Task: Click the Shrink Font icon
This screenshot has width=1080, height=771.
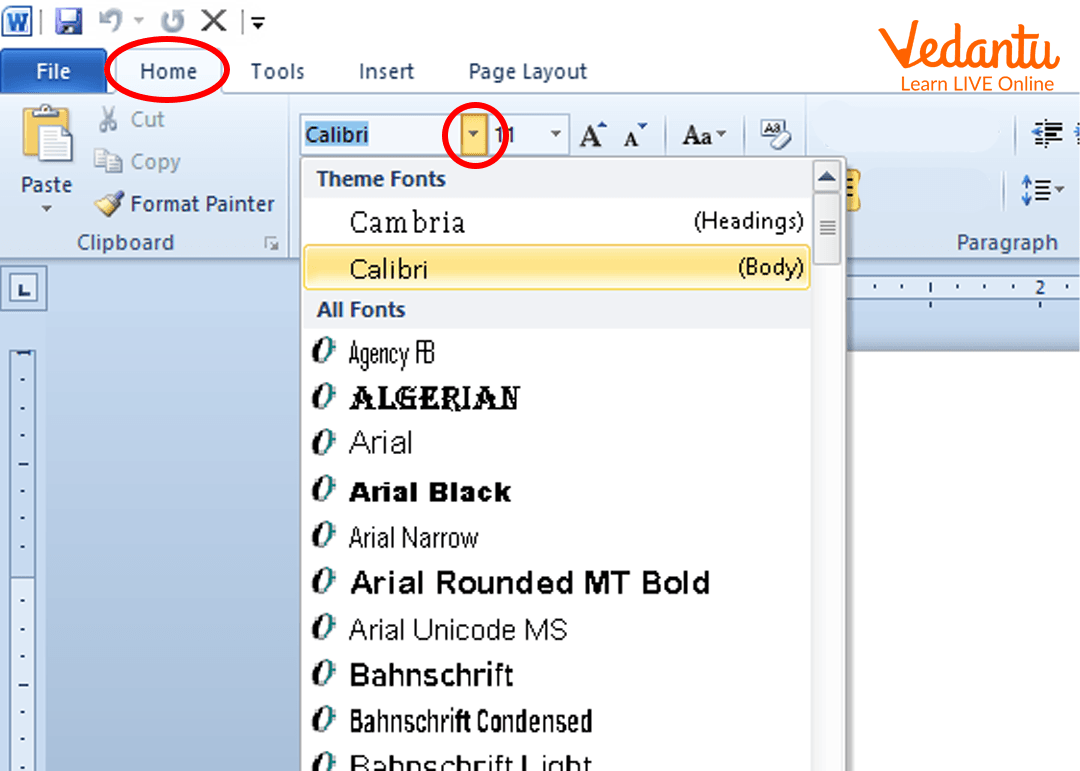Action: (634, 135)
